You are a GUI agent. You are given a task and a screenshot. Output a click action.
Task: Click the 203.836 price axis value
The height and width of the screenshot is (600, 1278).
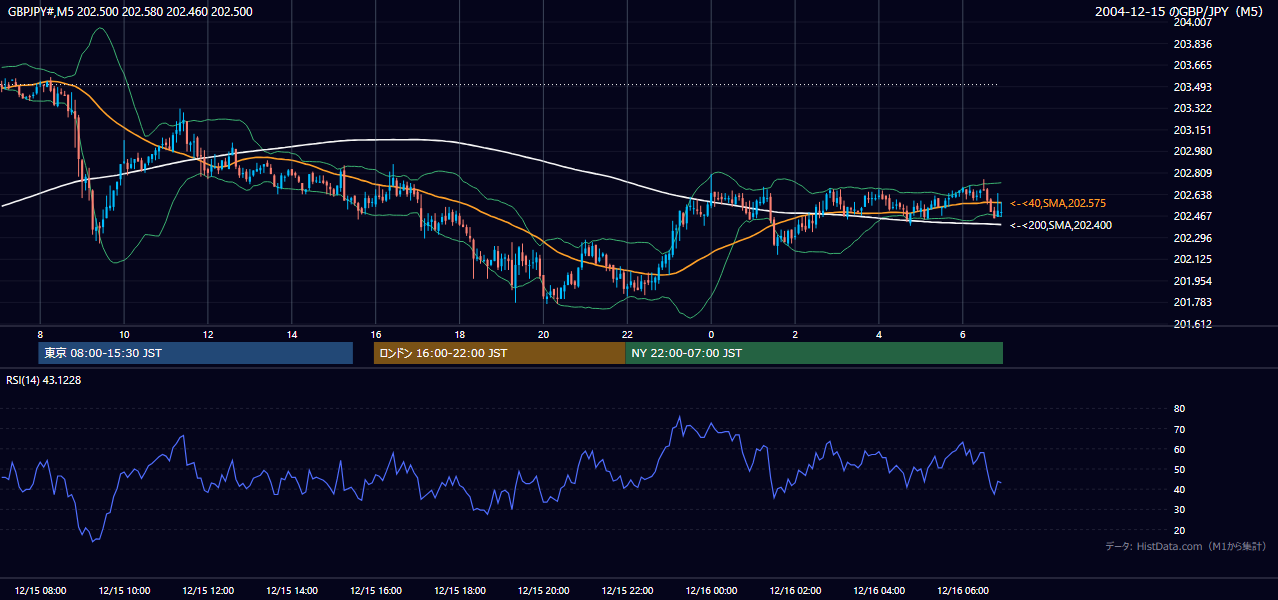tap(1192, 44)
